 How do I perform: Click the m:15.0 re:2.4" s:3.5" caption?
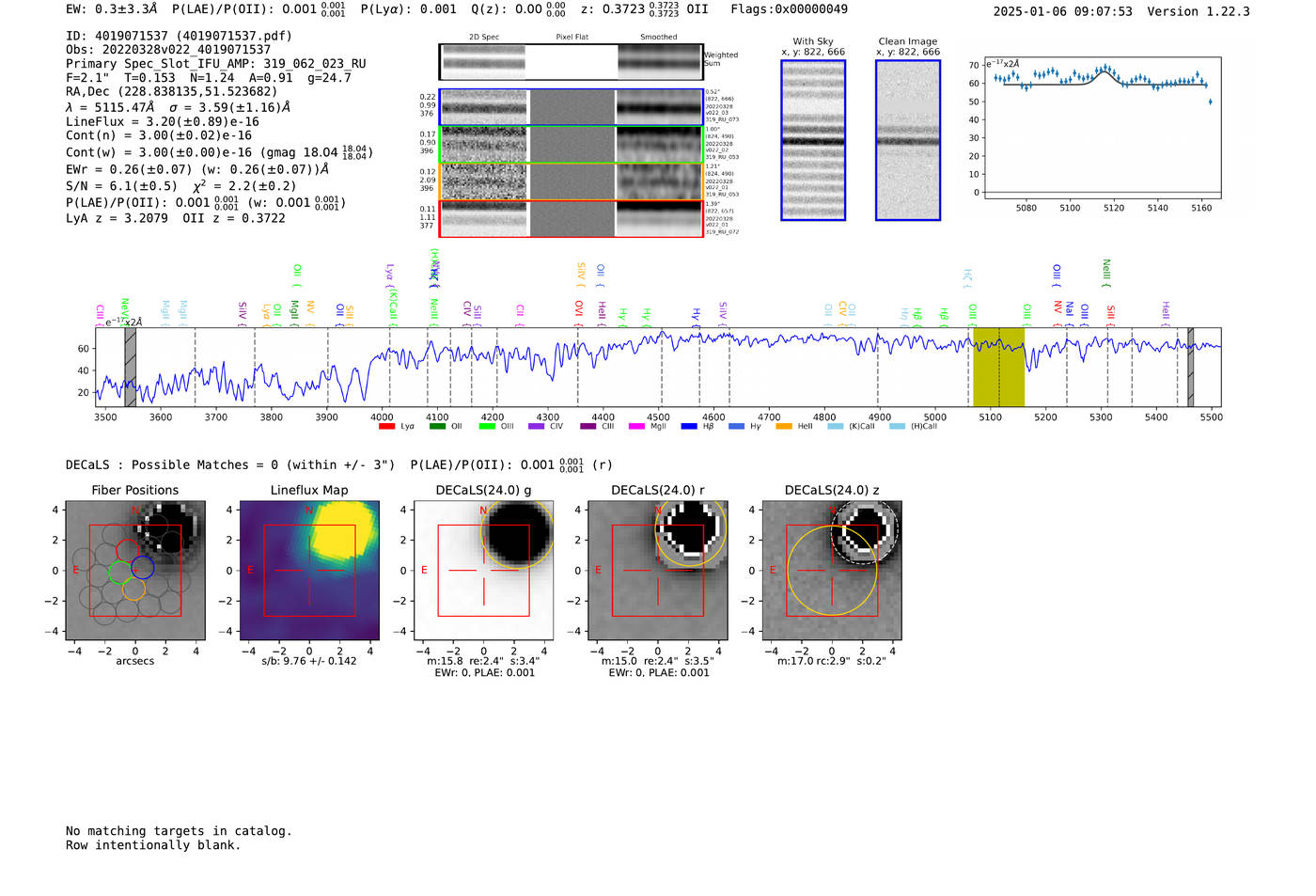coord(658,661)
